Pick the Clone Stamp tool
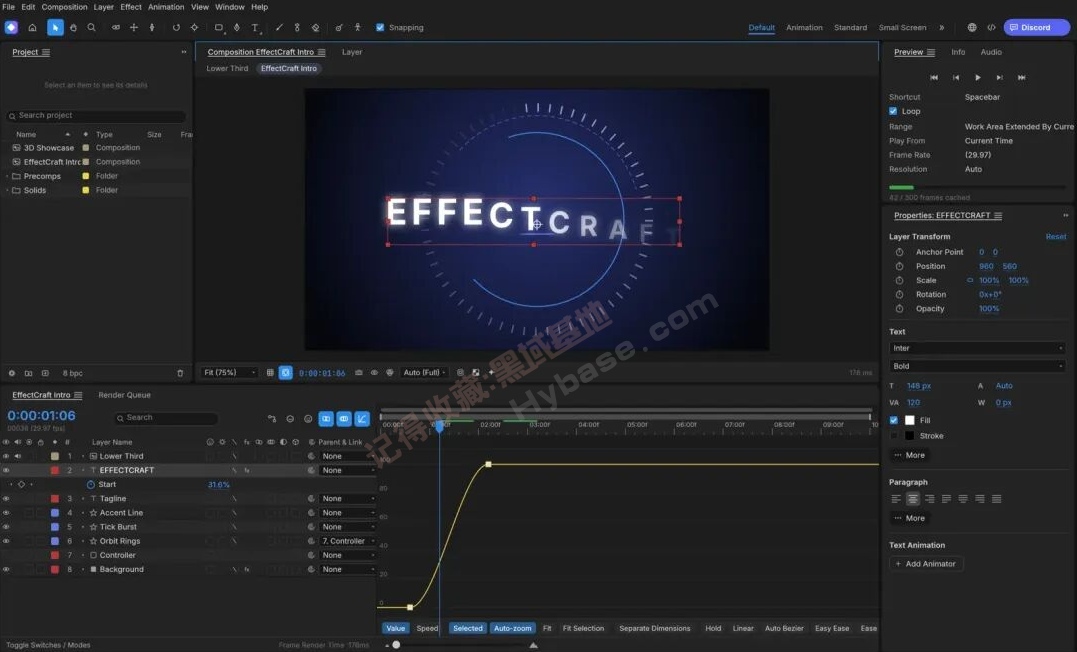This screenshot has width=1077, height=652. pos(297,27)
